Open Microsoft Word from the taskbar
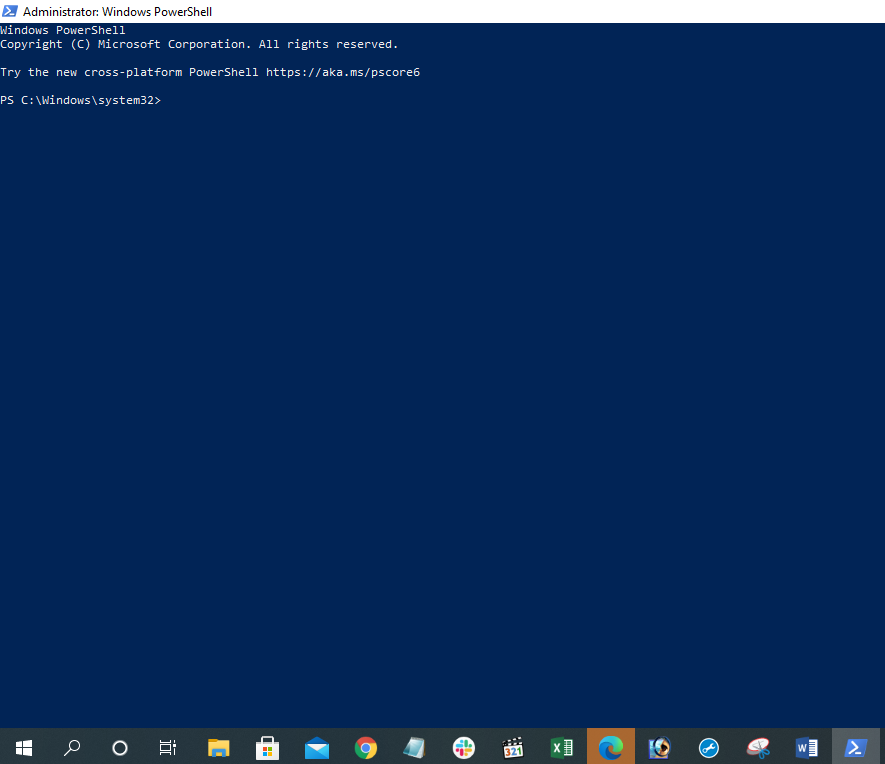This screenshot has width=885, height=764. [807, 747]
